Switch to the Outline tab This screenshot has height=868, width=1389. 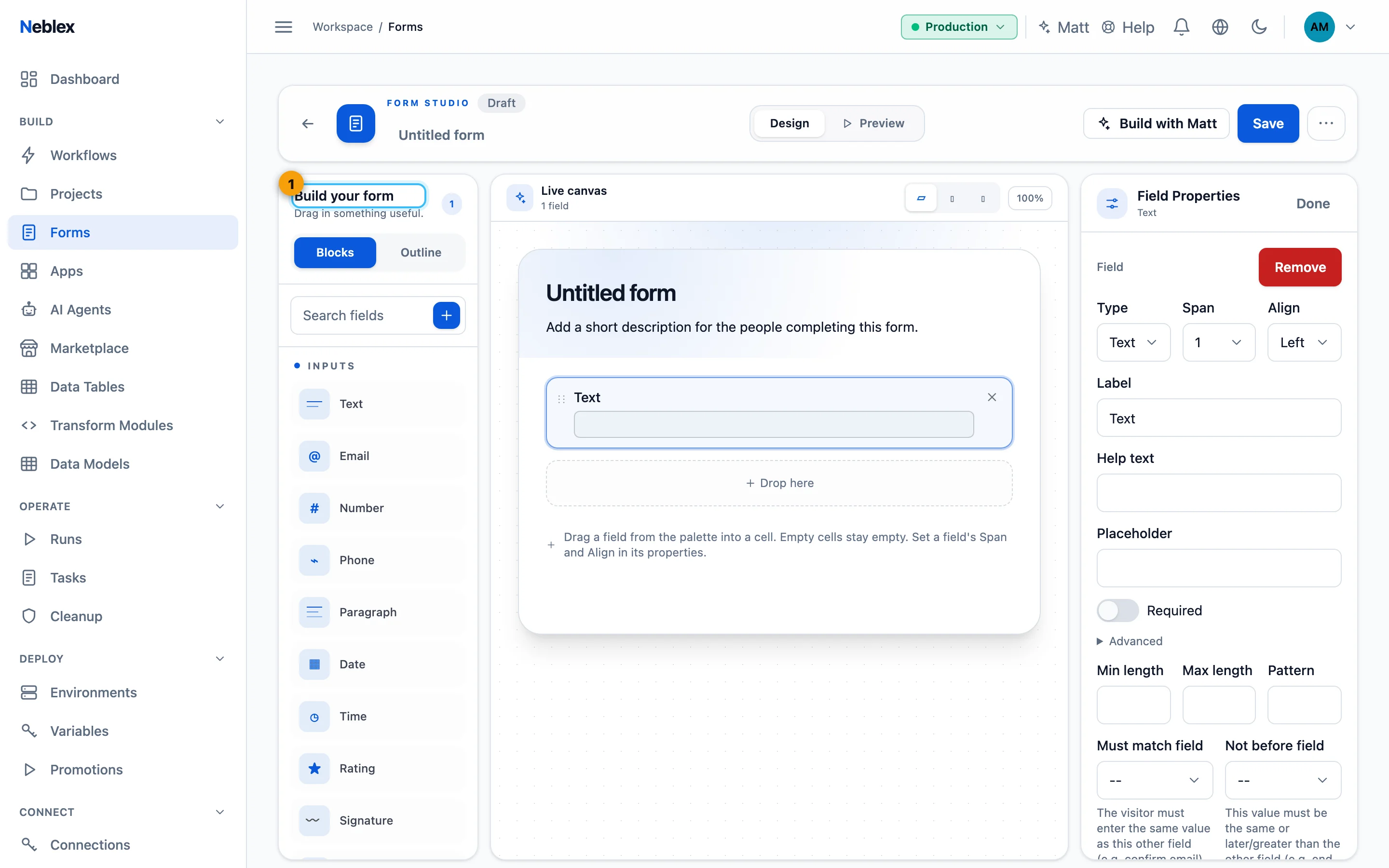421,253
